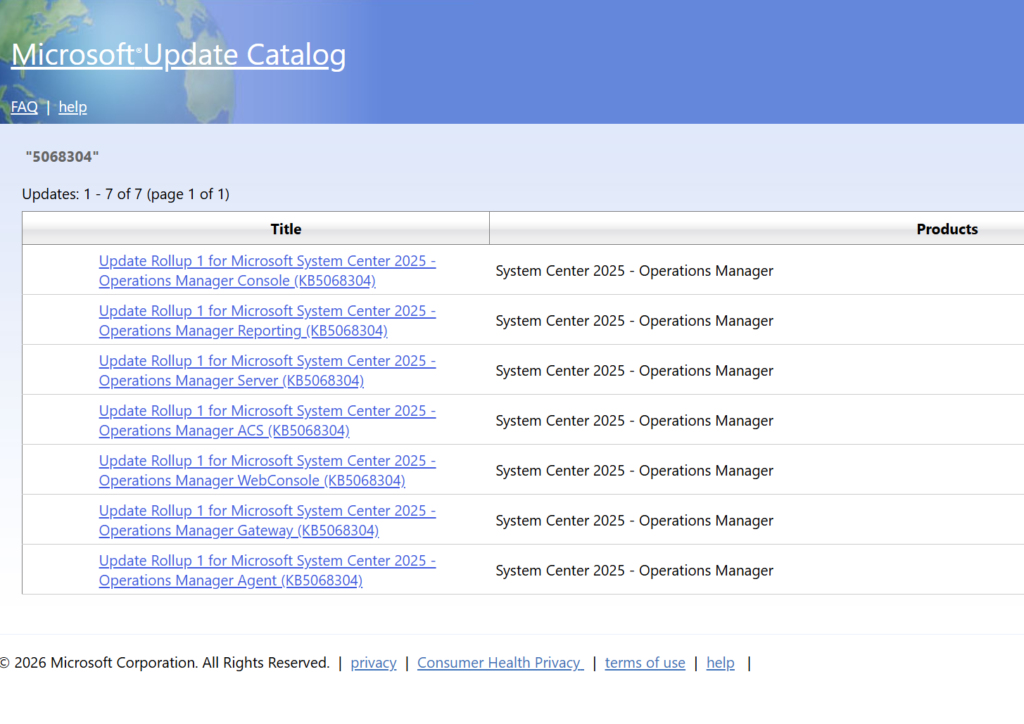1024x724 pixels.
Task: Open the Microsoft Update Catalog home link
Action: point(178,55)
